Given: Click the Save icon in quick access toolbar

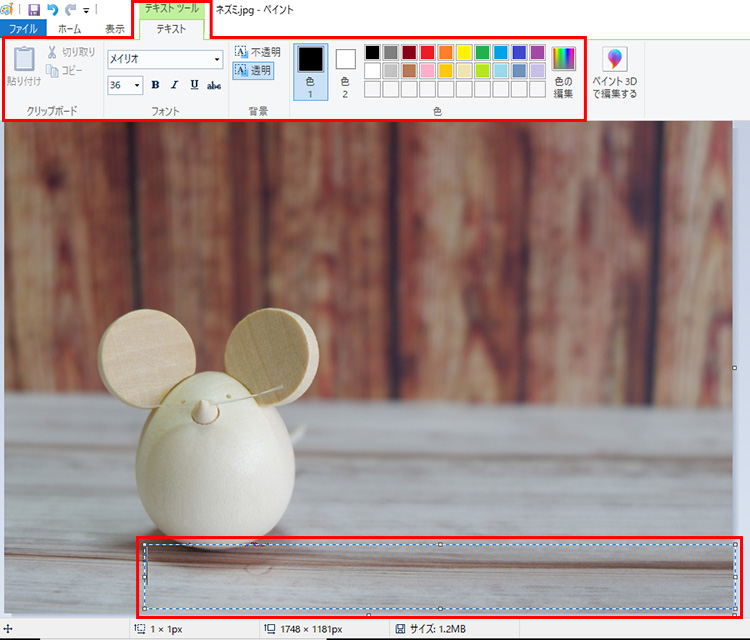Looking at the screenshot, I should (x=33, y=9).
